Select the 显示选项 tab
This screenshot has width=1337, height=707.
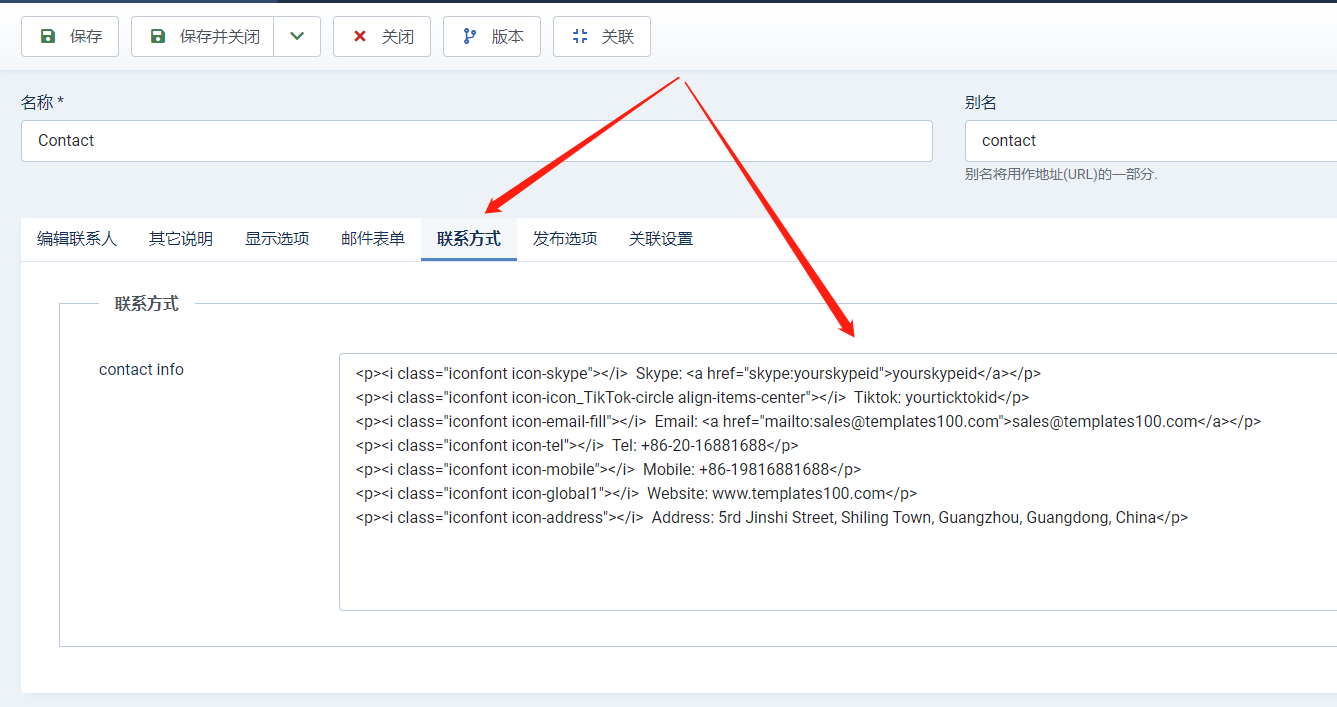277,239
